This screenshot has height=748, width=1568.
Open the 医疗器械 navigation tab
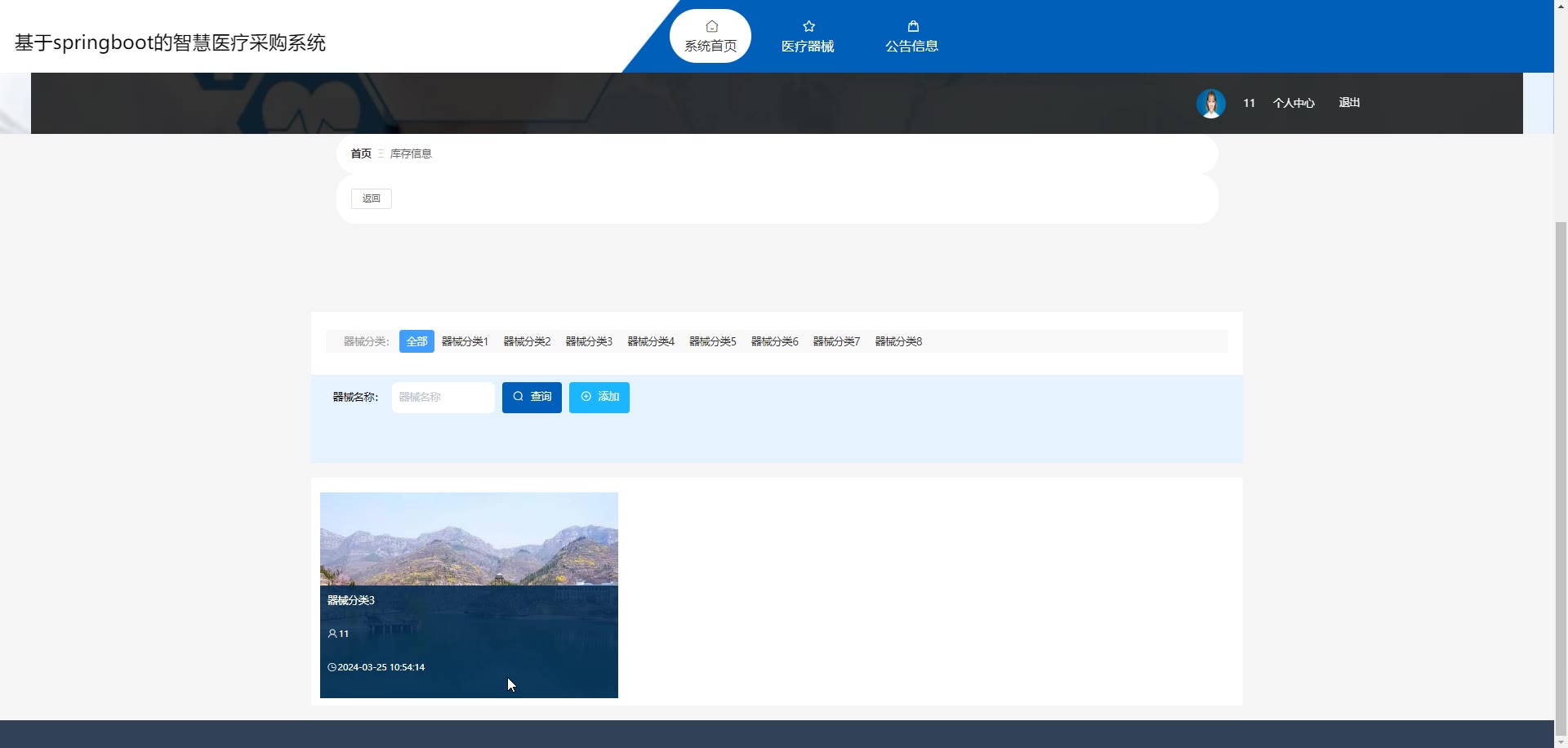(808, 36)
